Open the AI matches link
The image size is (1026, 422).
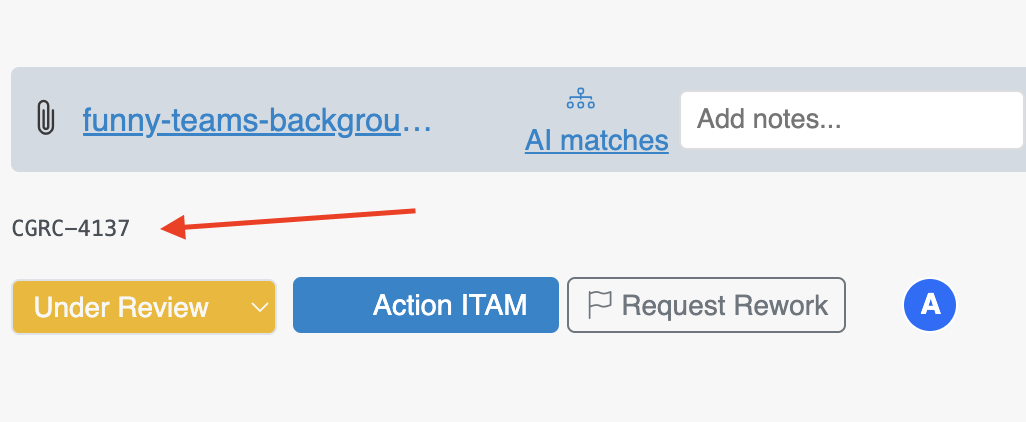596,140
